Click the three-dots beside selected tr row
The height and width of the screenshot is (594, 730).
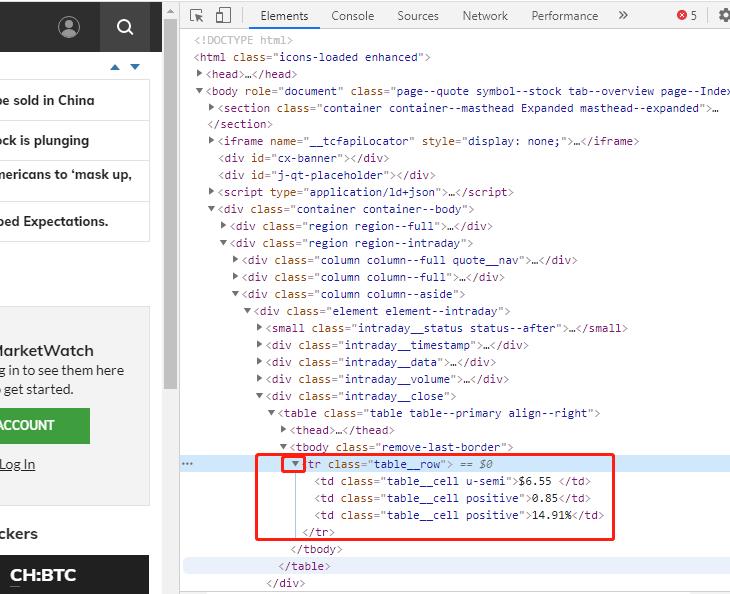(187, 464)
